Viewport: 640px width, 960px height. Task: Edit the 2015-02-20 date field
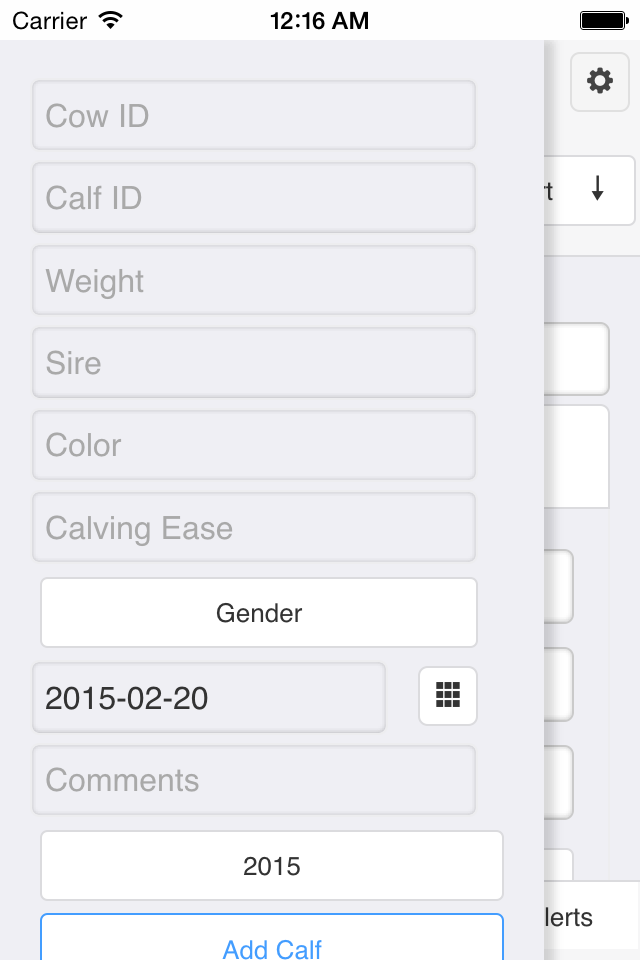point(209,697)
